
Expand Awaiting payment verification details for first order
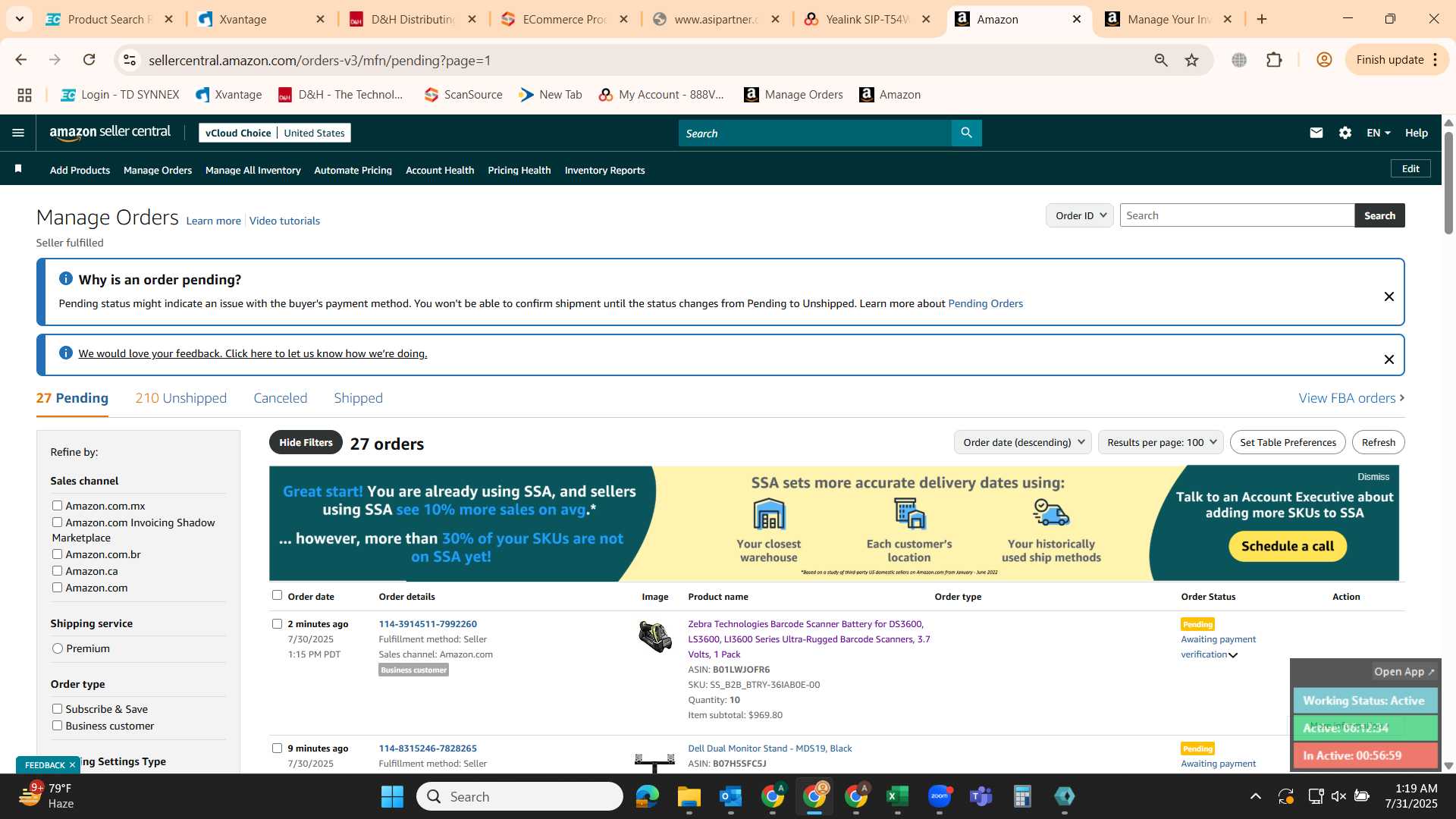pyautogui.click(x=1233, y=655)
